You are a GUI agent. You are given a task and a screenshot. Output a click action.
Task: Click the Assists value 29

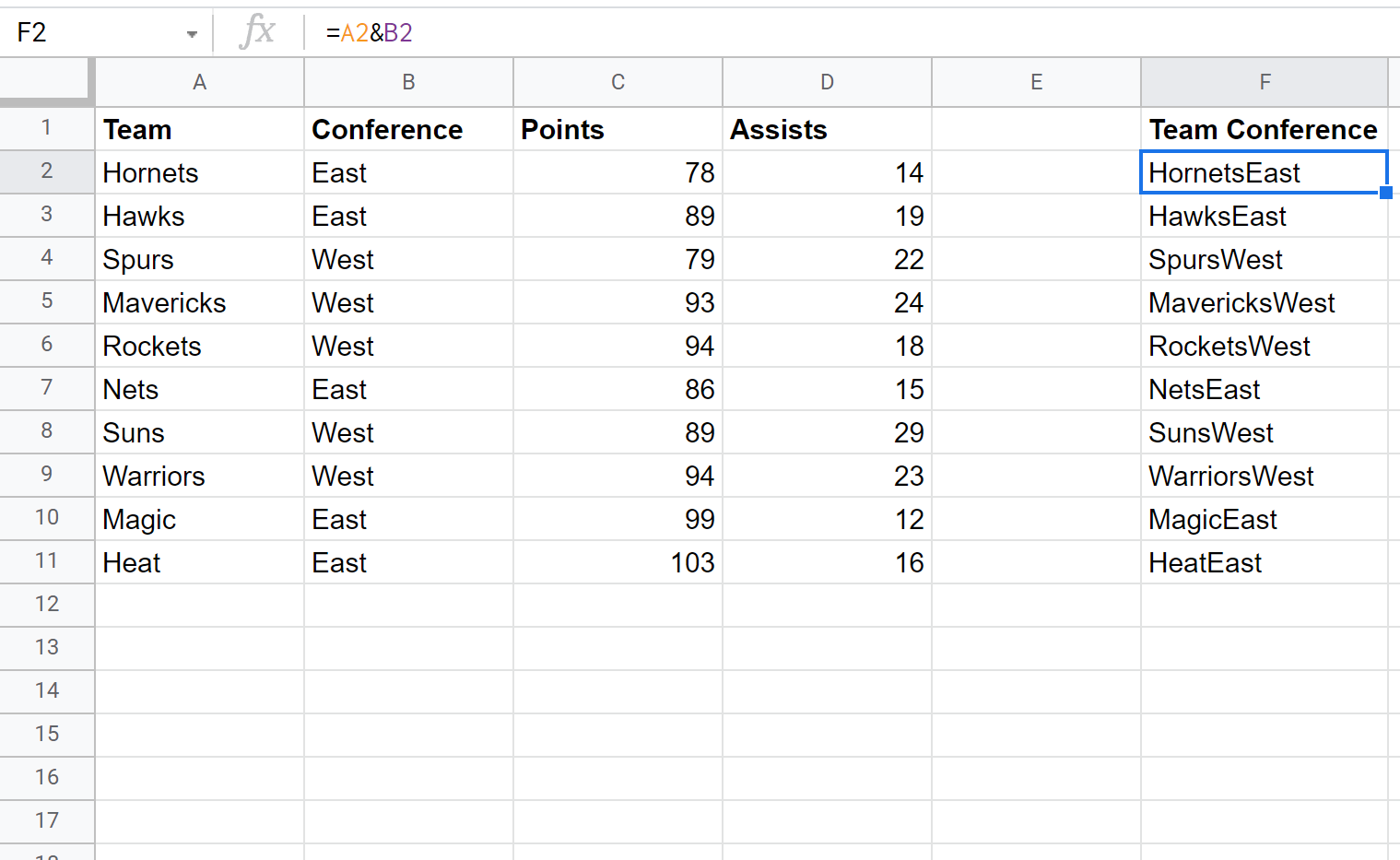click(x=827, y=433)
